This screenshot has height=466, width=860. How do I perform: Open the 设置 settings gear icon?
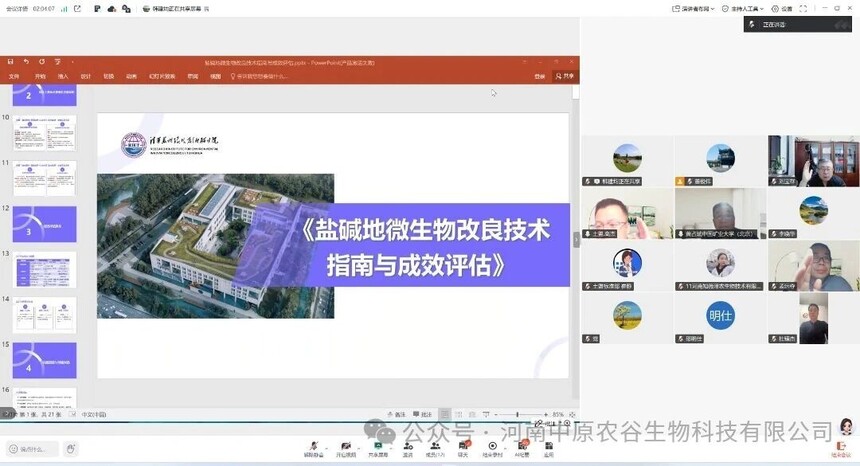[782, 9]
